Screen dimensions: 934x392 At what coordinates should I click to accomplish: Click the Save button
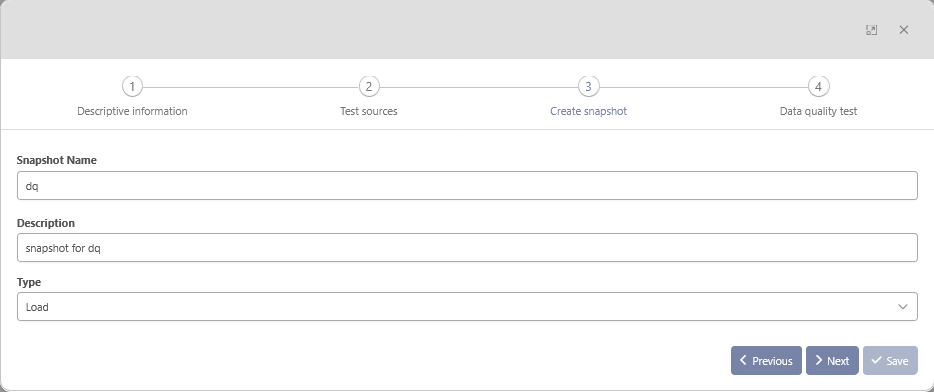coord(890,360)
